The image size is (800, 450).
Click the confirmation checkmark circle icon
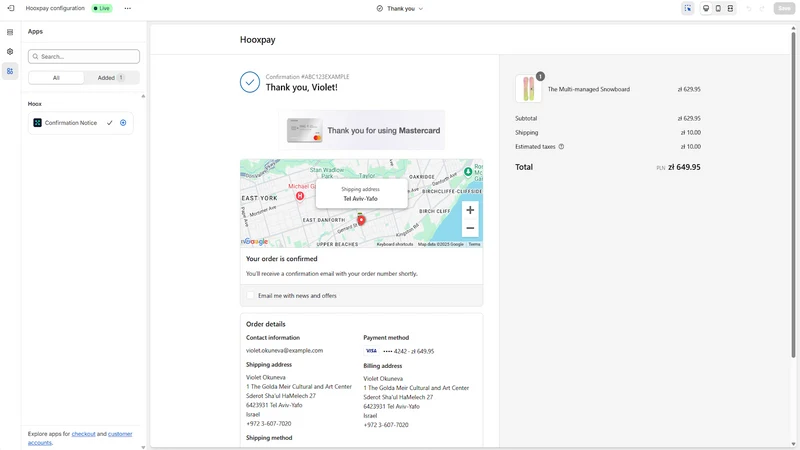(250, 82)
